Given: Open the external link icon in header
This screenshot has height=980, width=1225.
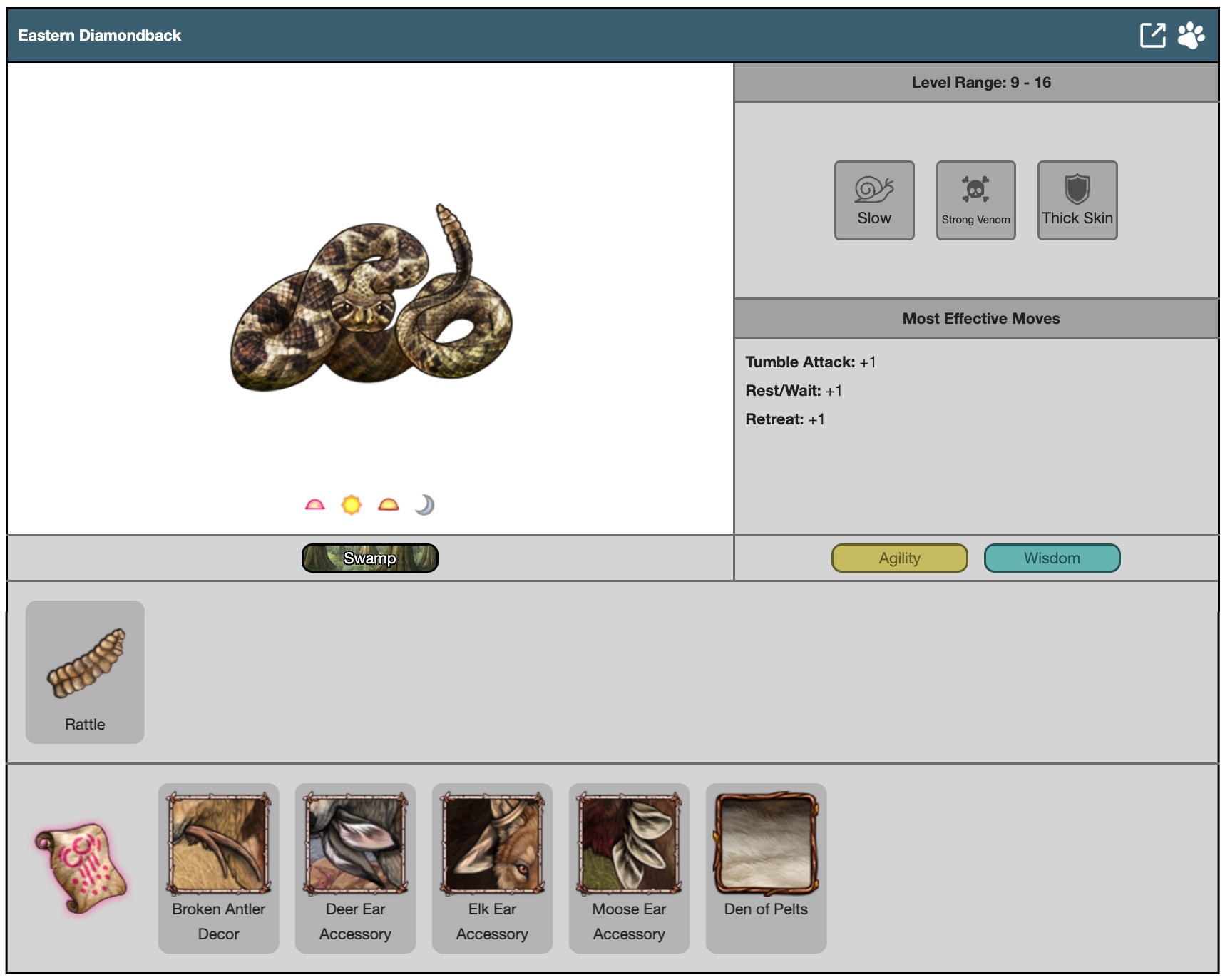Looking at the screenshot, I should 1152,35.
